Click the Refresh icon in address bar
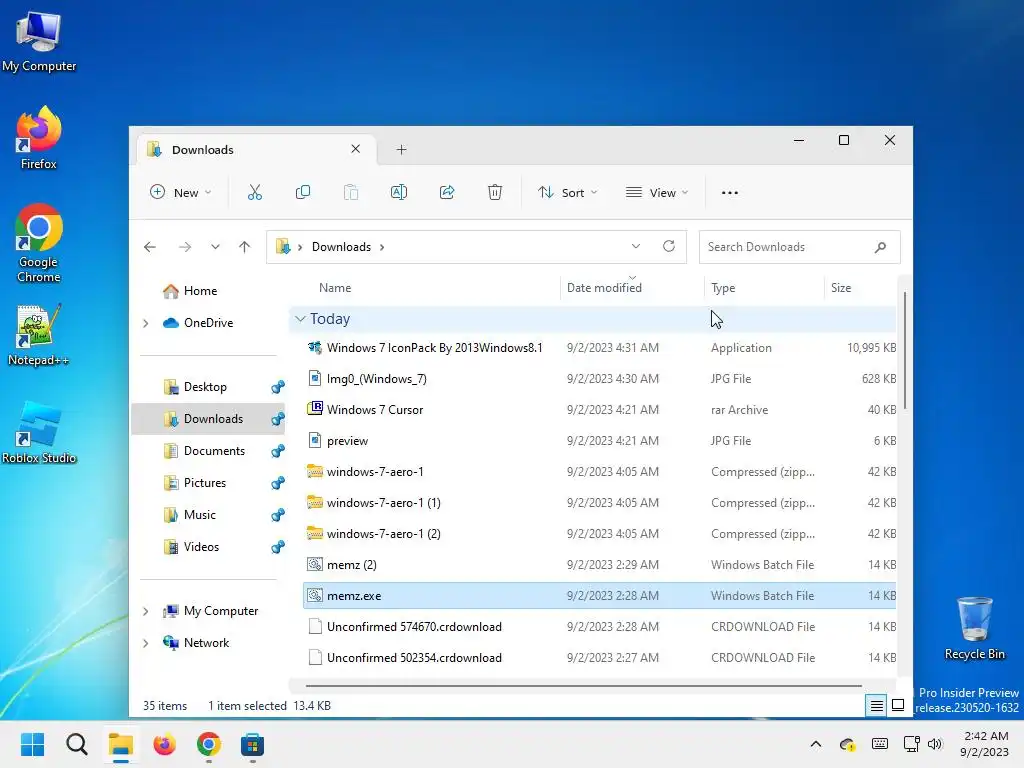 click(x=669, y=246)
